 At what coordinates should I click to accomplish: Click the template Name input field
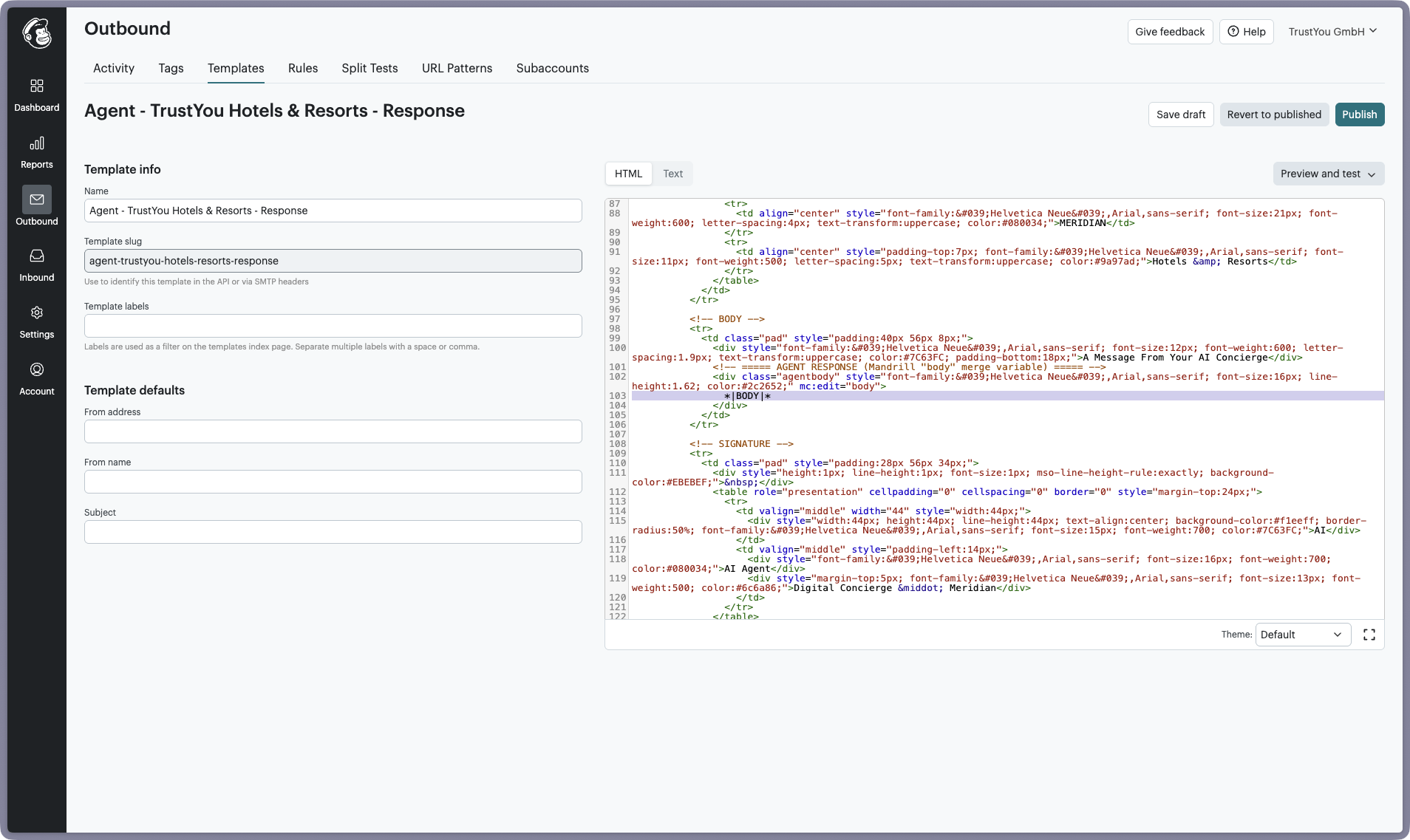tap(333, 211)
